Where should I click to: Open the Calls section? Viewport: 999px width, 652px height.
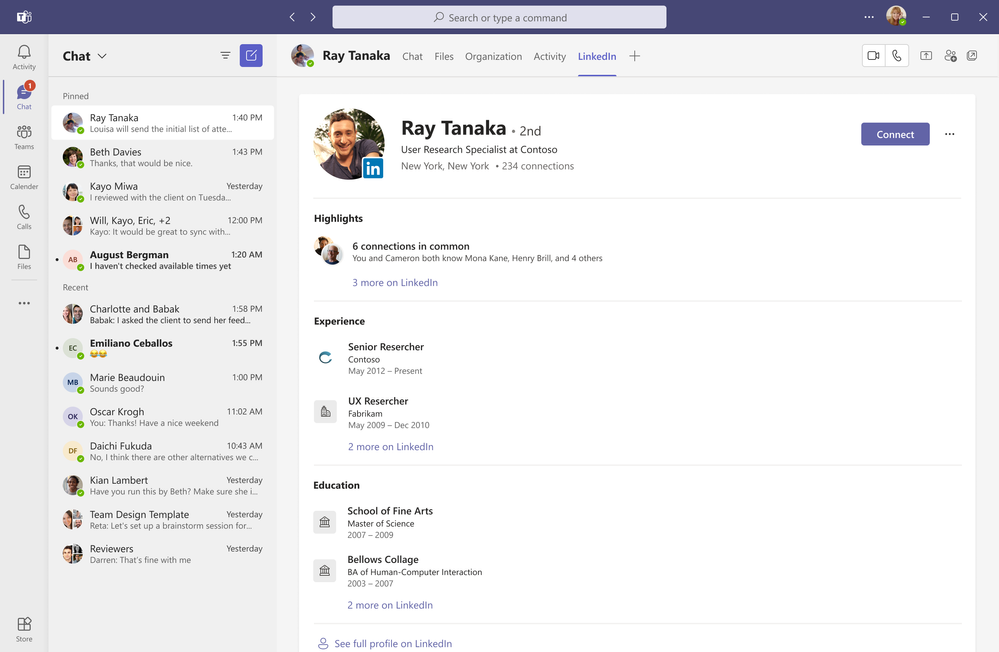[24, 217]
